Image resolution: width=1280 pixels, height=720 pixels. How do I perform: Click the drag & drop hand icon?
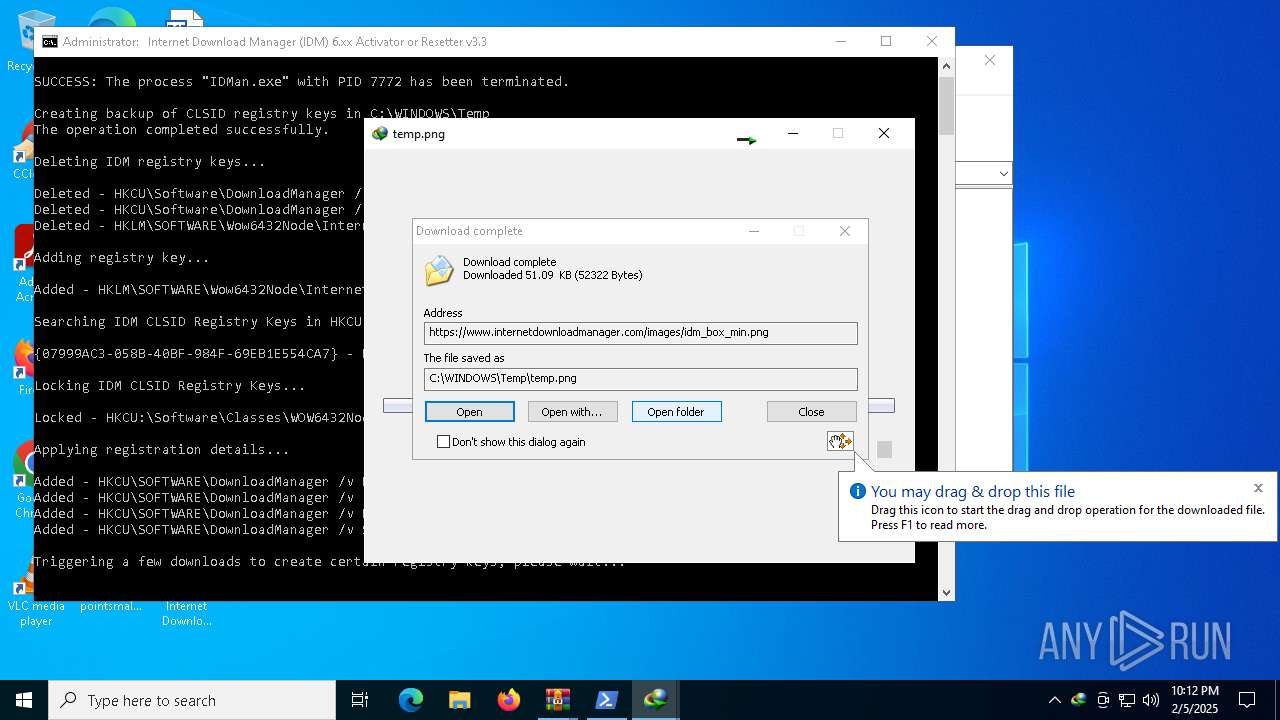839,441
